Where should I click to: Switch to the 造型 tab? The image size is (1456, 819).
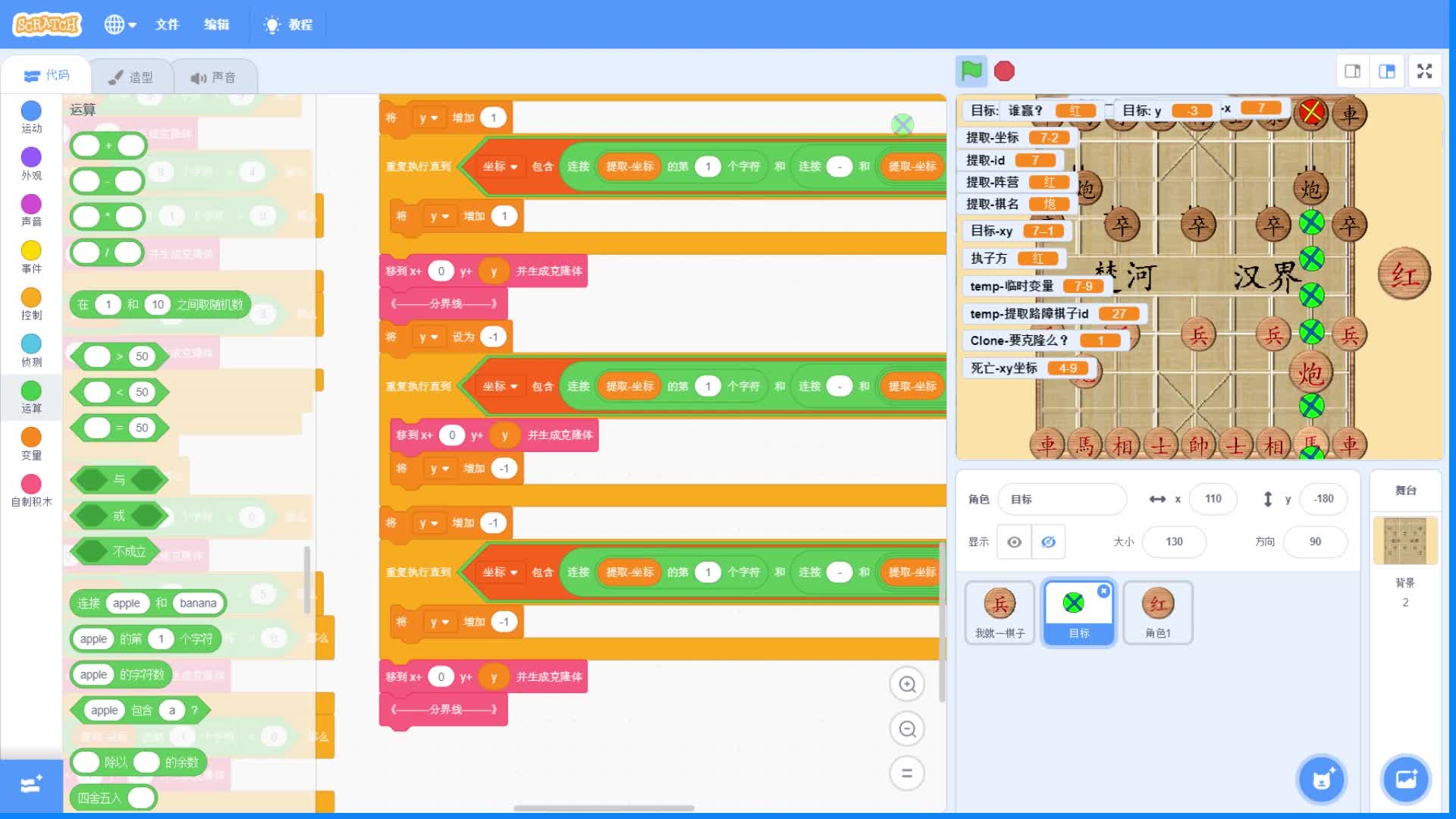(x=130, y=77)
